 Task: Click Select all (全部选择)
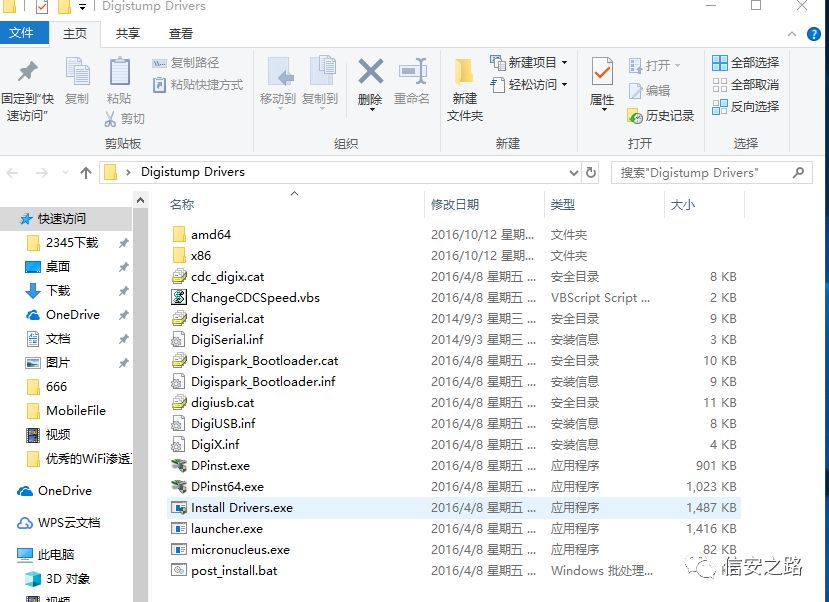[x=745, y=62]
